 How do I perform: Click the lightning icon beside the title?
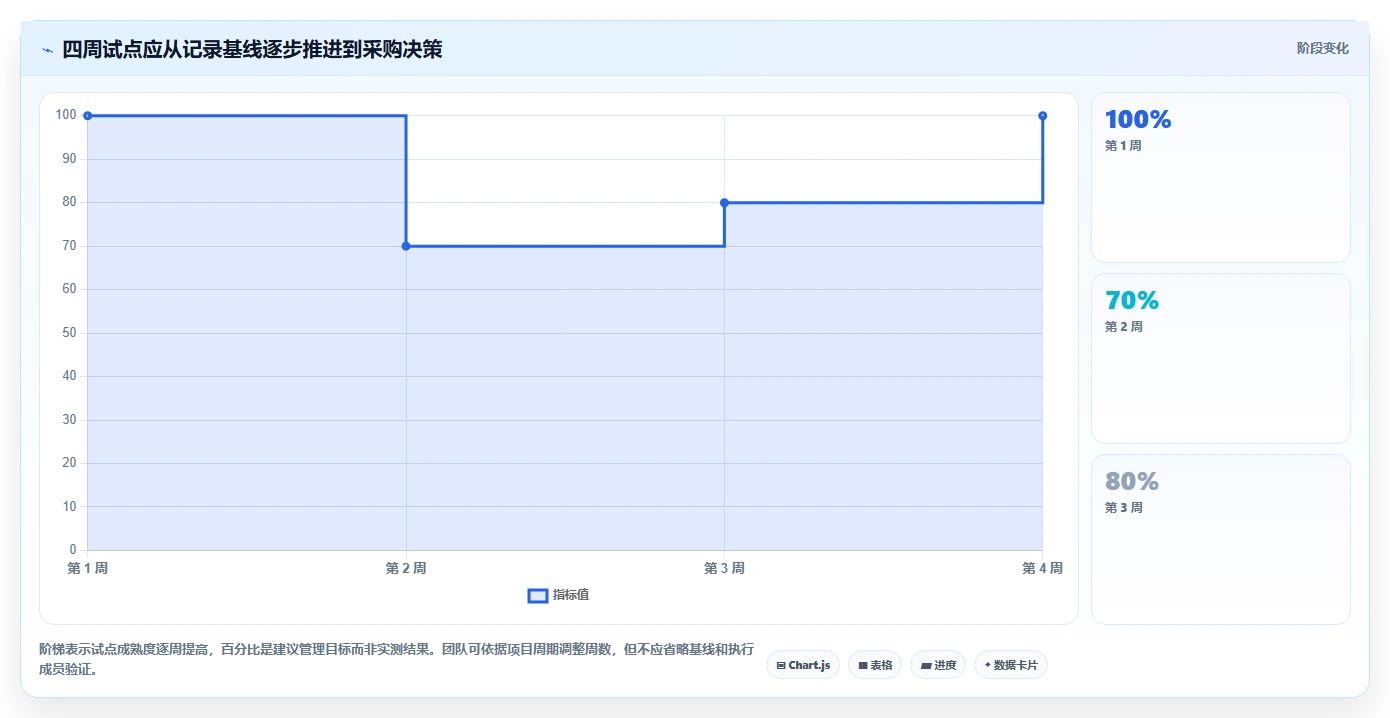(47, 49)
